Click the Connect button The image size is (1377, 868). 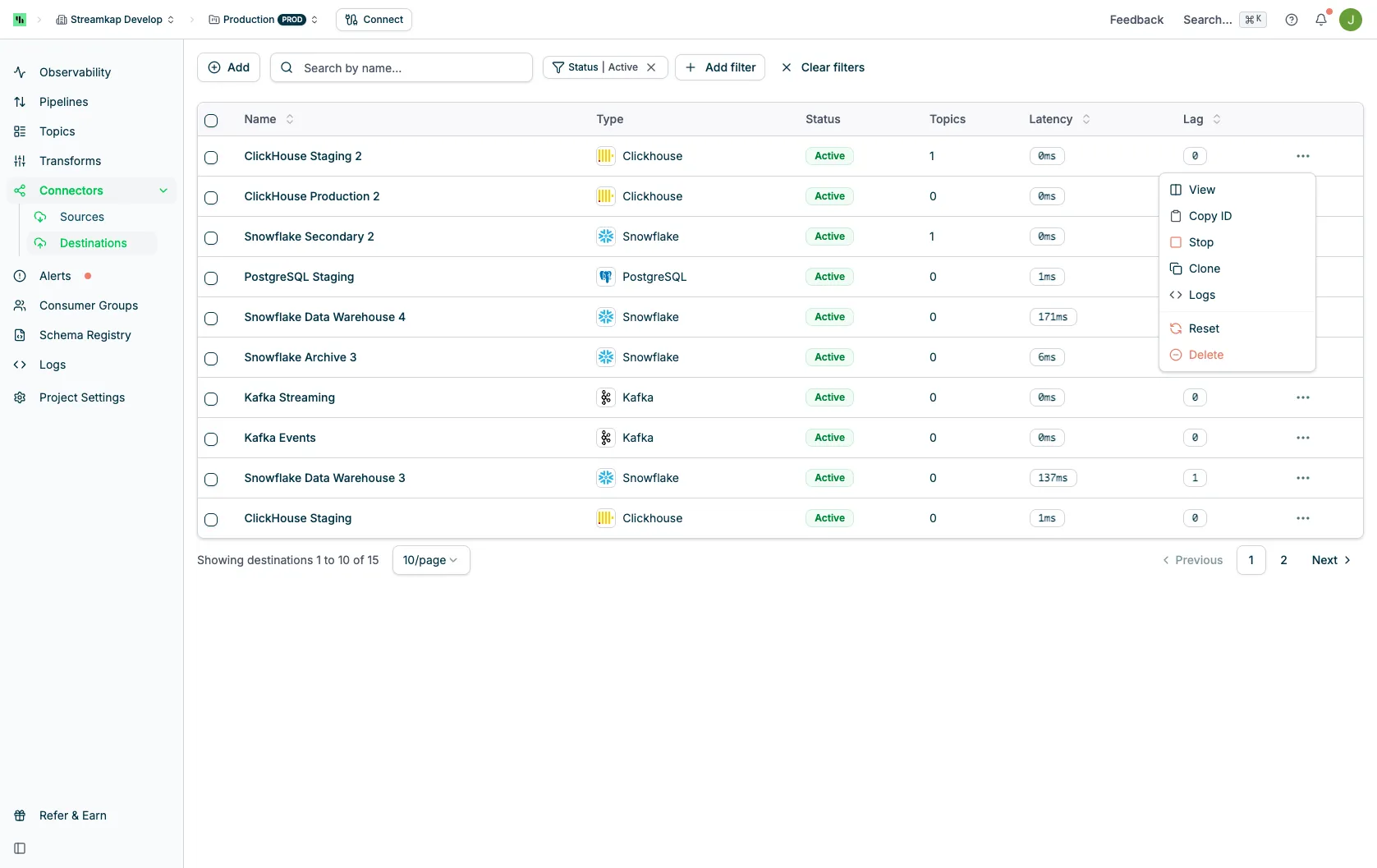point(374,20)
